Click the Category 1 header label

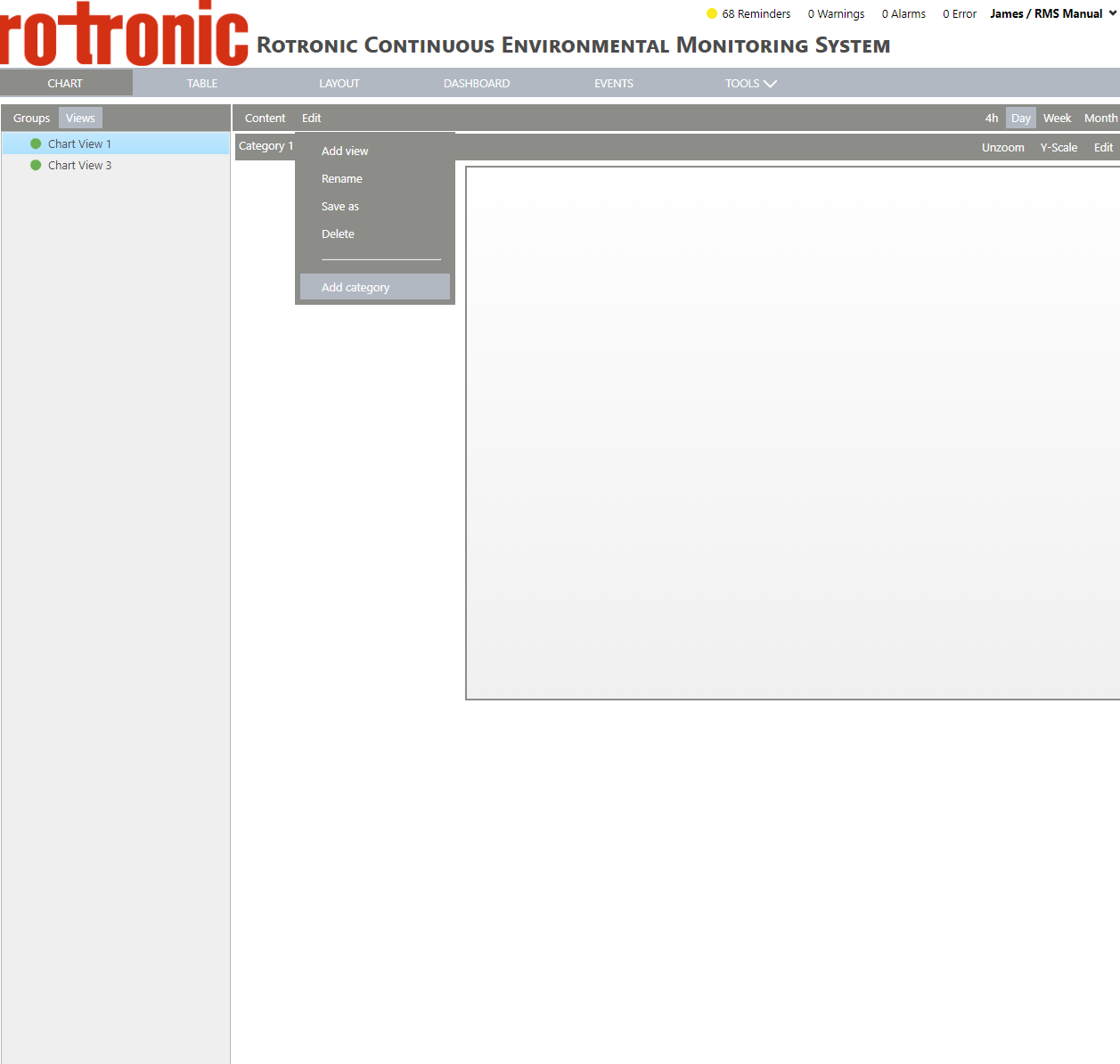tap(266, 145)
